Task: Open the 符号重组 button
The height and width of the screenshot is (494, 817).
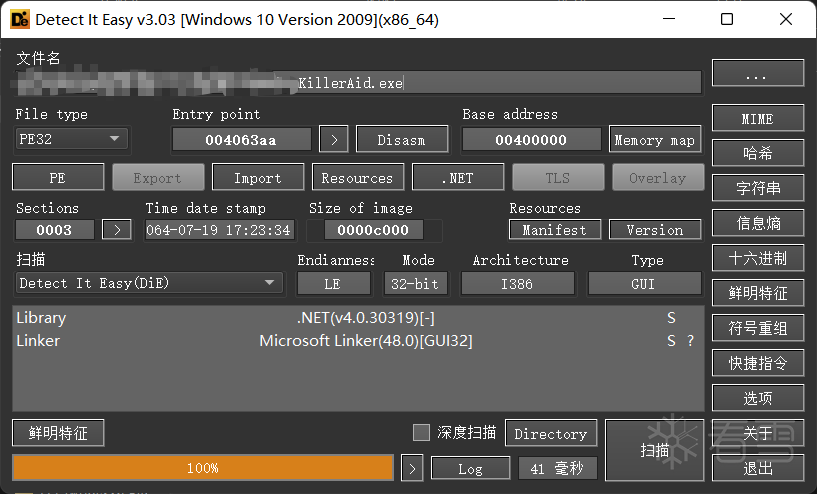Action: click(758, 328)
